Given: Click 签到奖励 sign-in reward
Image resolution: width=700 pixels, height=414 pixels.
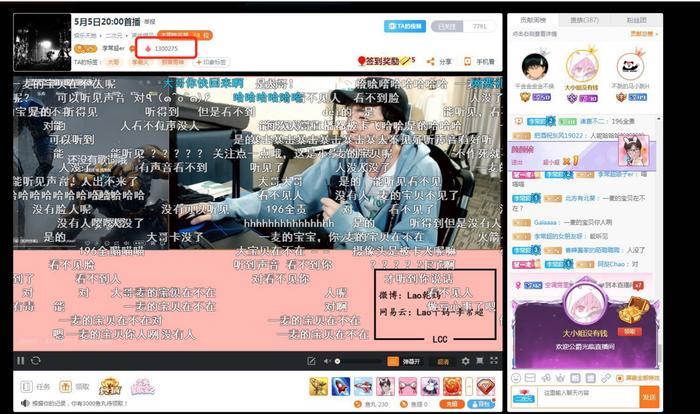Looking at the screenshot, I should coord(387,61).
